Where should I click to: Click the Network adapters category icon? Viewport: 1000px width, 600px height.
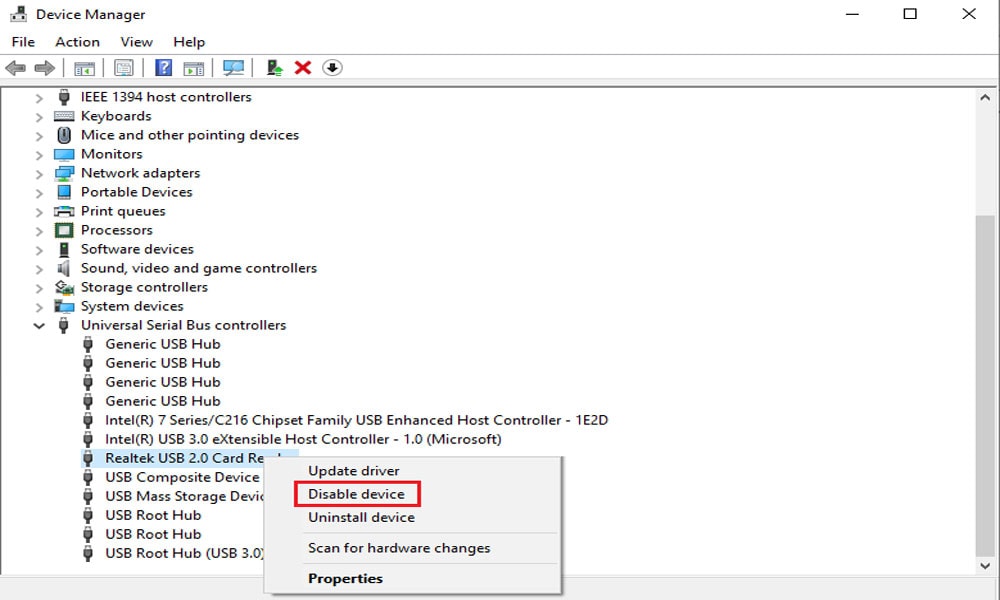pos(64,173)
